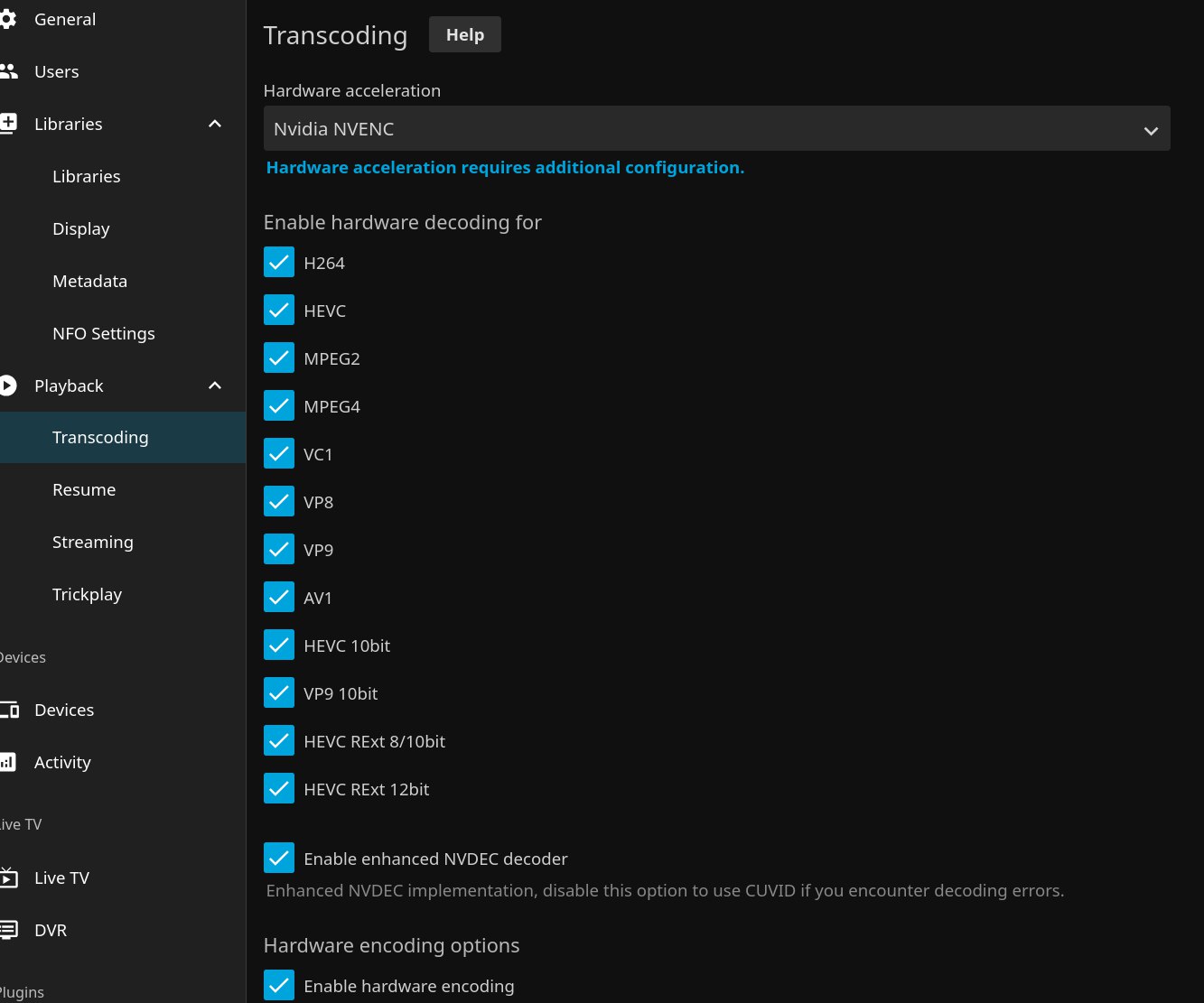Viewport: 1204px width, 1003px height.
Task: Uncheck HEVC RExt 12bit option
Action: (279, 788)
